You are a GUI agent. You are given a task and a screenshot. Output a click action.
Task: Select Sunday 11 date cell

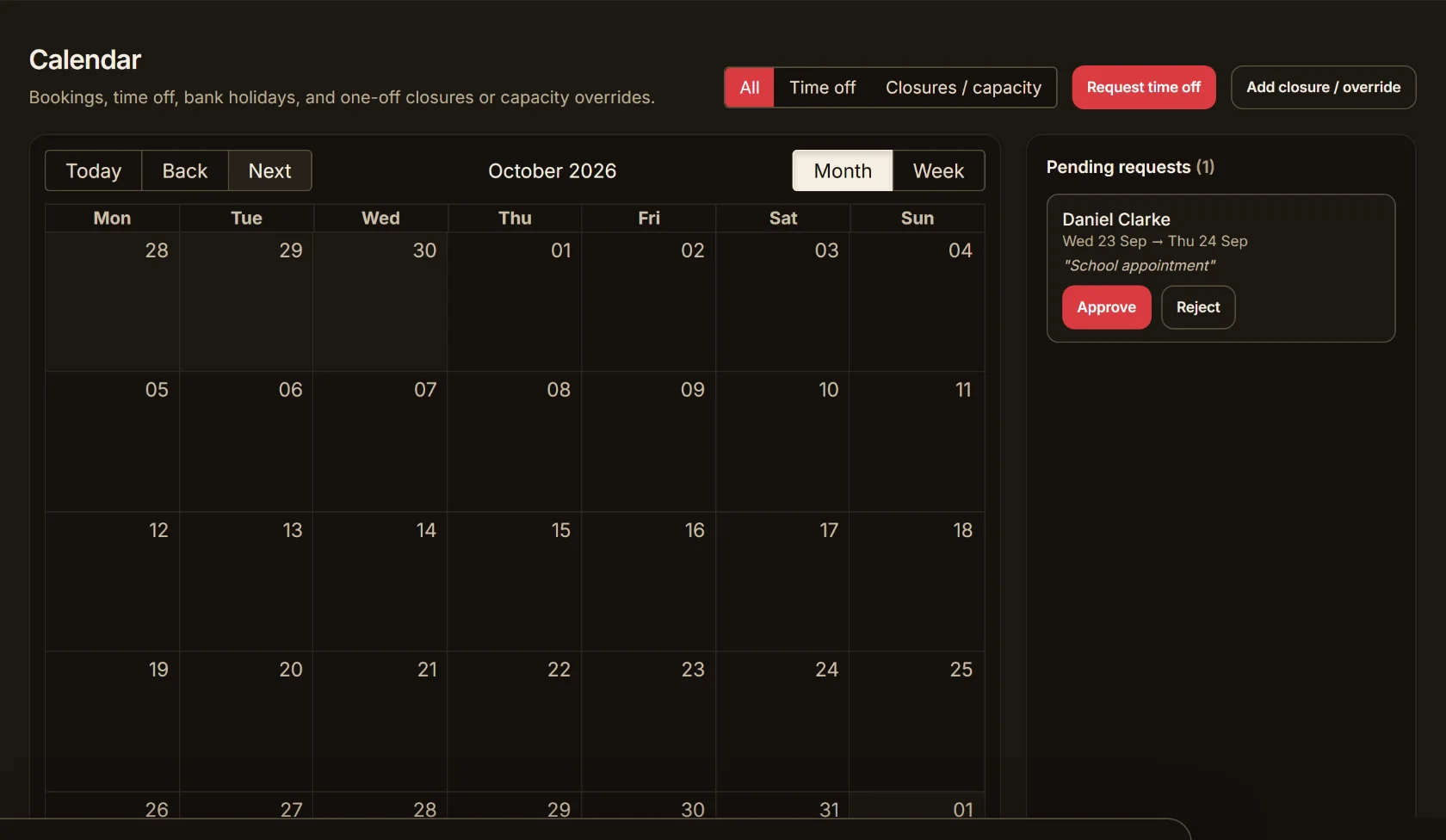(918, 442)
